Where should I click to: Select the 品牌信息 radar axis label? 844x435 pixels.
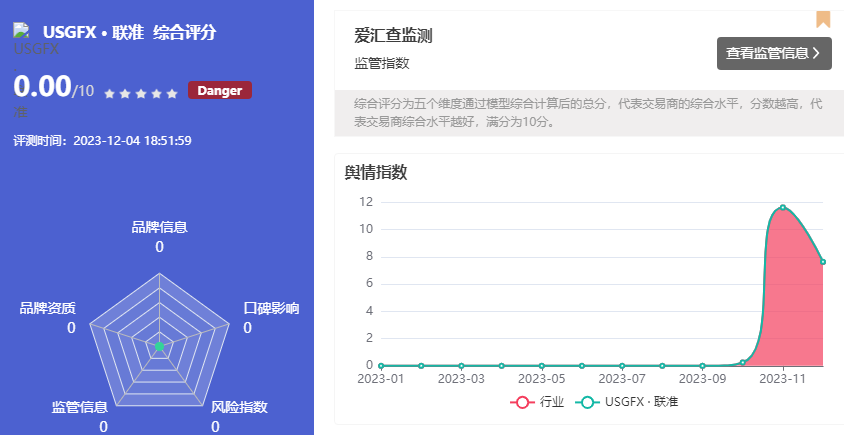coord(159,227)
